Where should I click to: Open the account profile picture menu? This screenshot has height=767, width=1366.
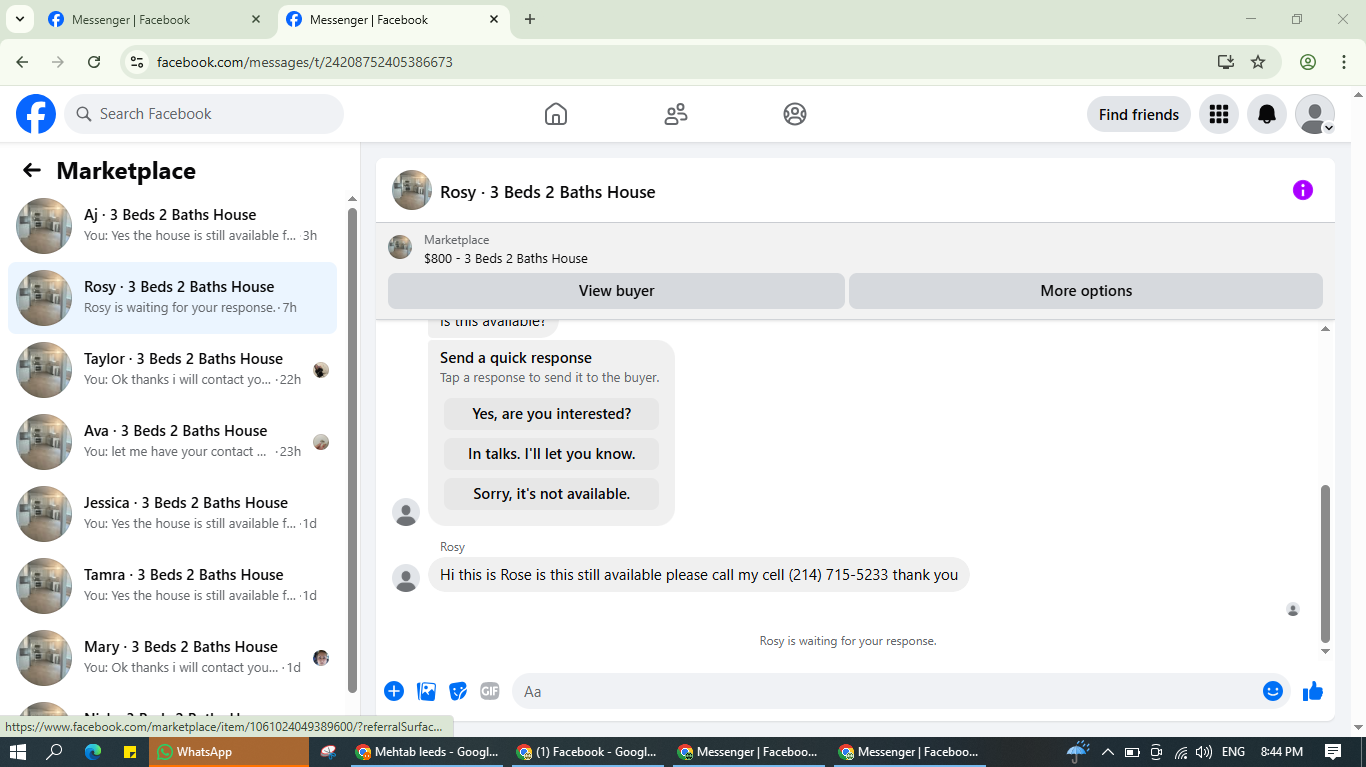click(x=1315, y=114)
